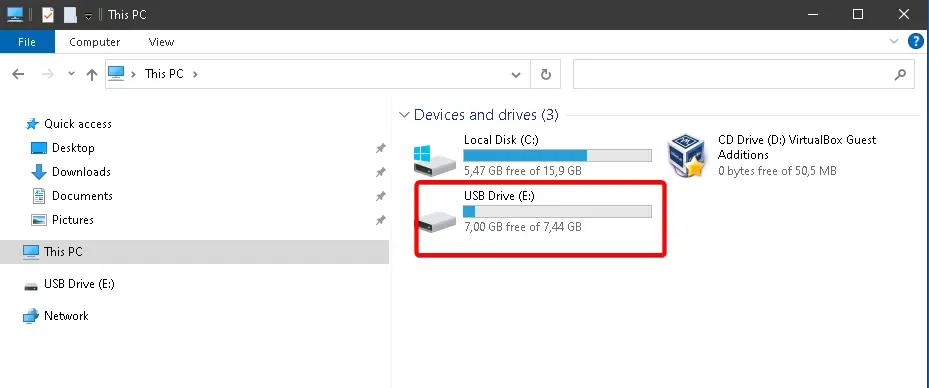Click inside the search input box

(732, 74)
